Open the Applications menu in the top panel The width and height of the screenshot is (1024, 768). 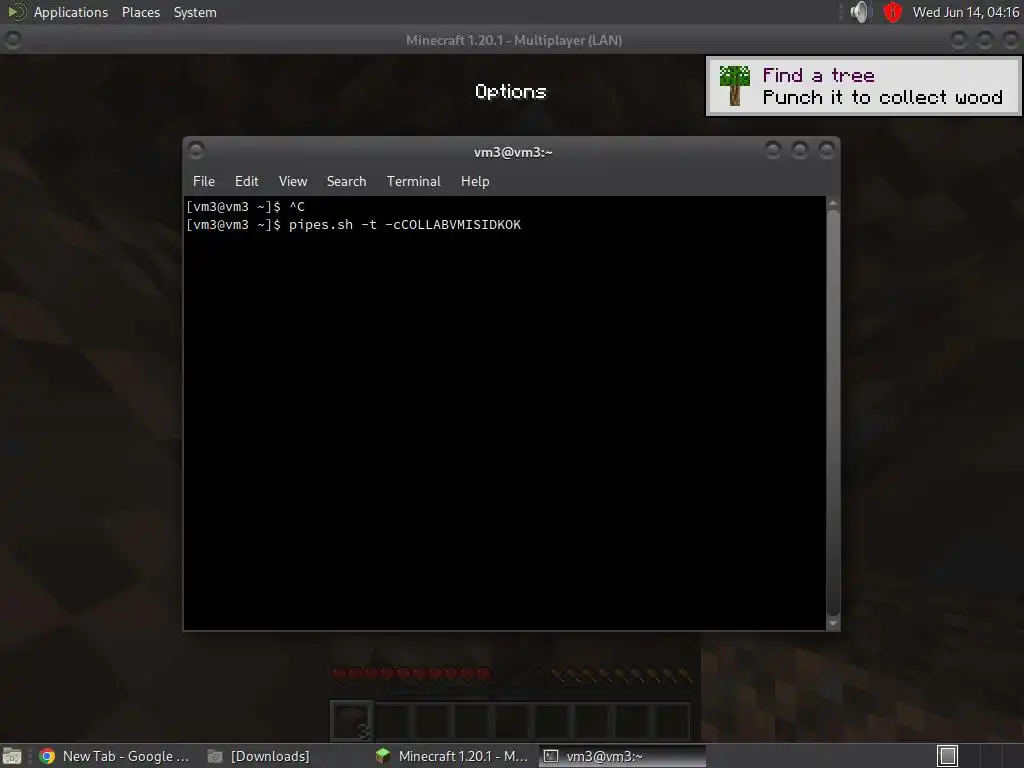pyautogui.click(x=71, y=12)
